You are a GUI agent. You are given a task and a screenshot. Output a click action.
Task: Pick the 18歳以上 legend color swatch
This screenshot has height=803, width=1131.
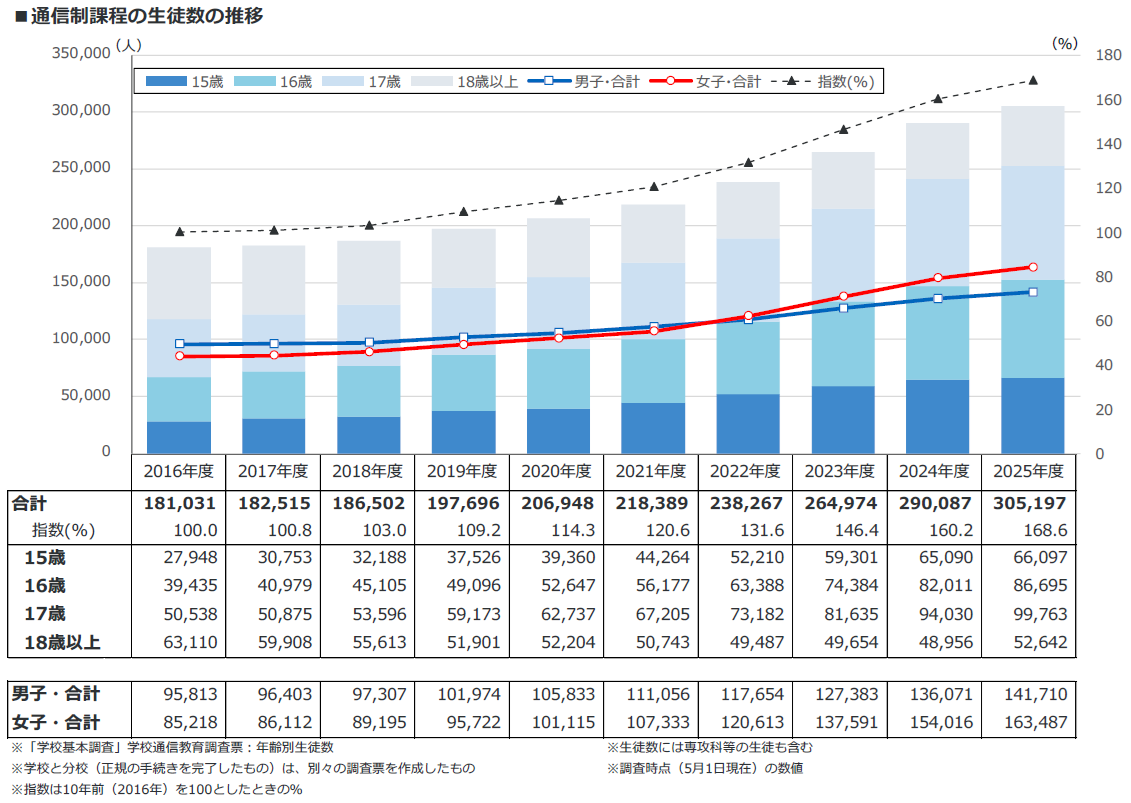pos(431,82)
